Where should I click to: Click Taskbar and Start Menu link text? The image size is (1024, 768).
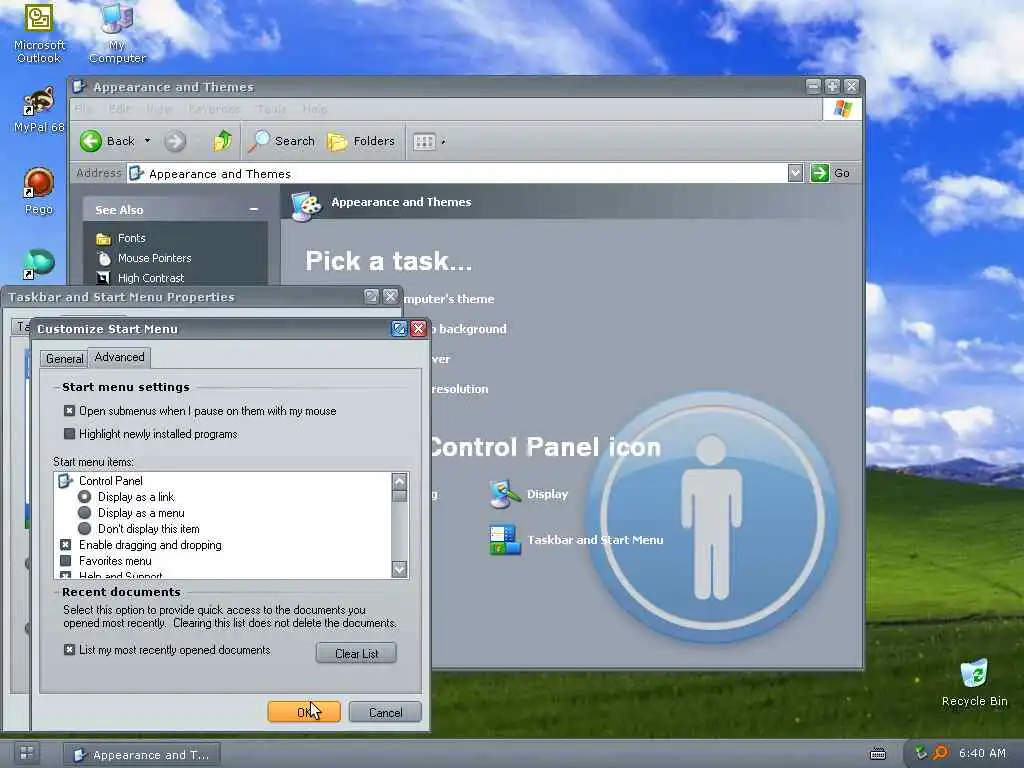click(x=595, y=540)
